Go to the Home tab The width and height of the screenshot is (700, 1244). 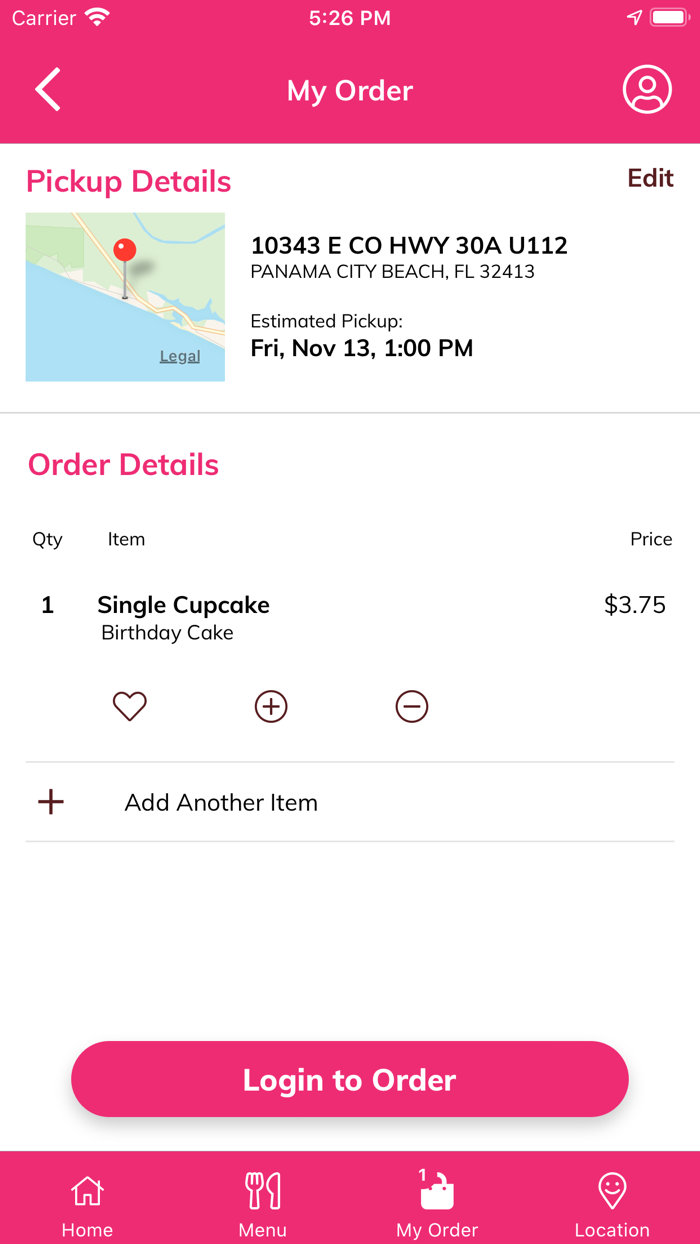pos(87,1204)
